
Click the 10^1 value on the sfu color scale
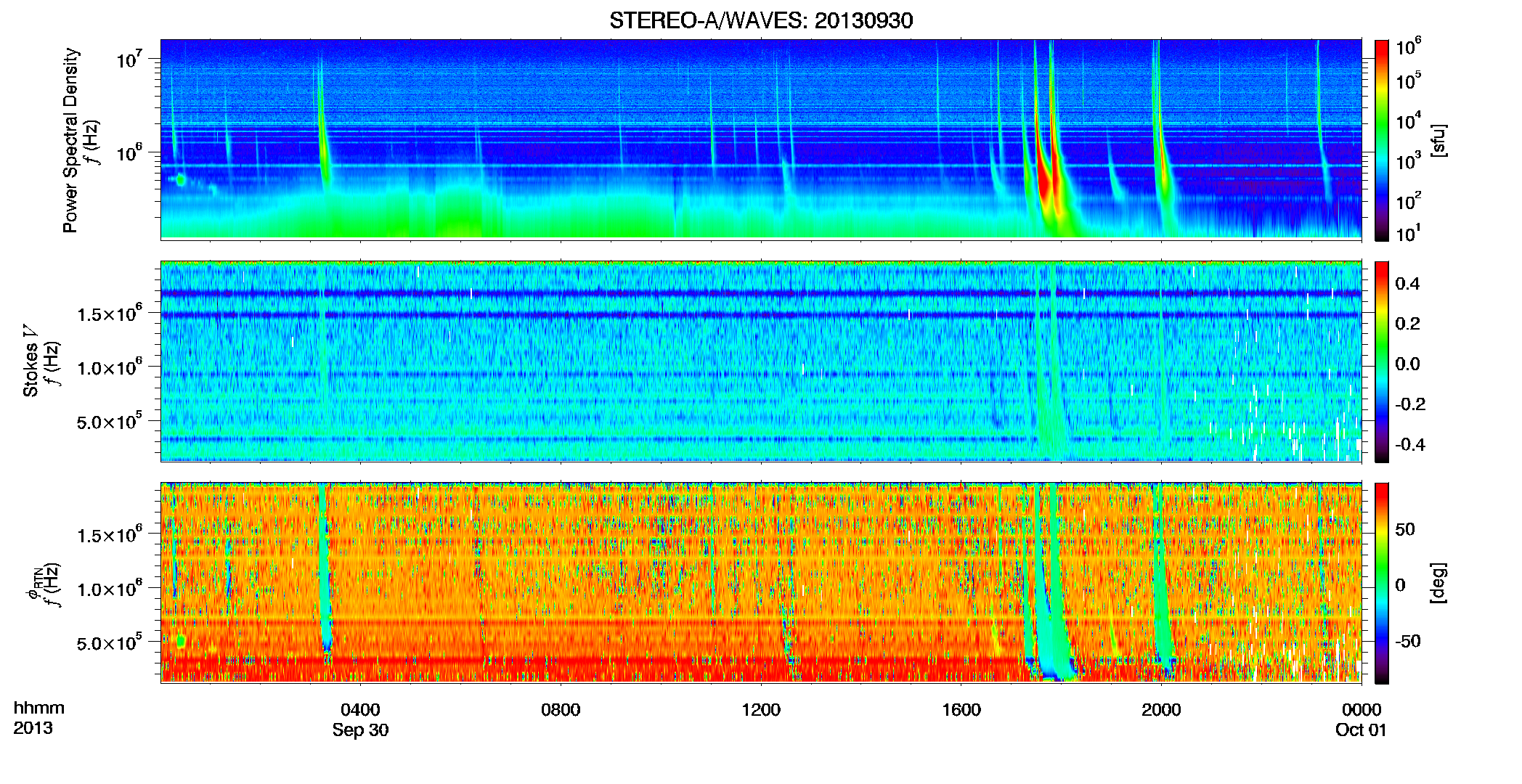[x=1409, y=233]
